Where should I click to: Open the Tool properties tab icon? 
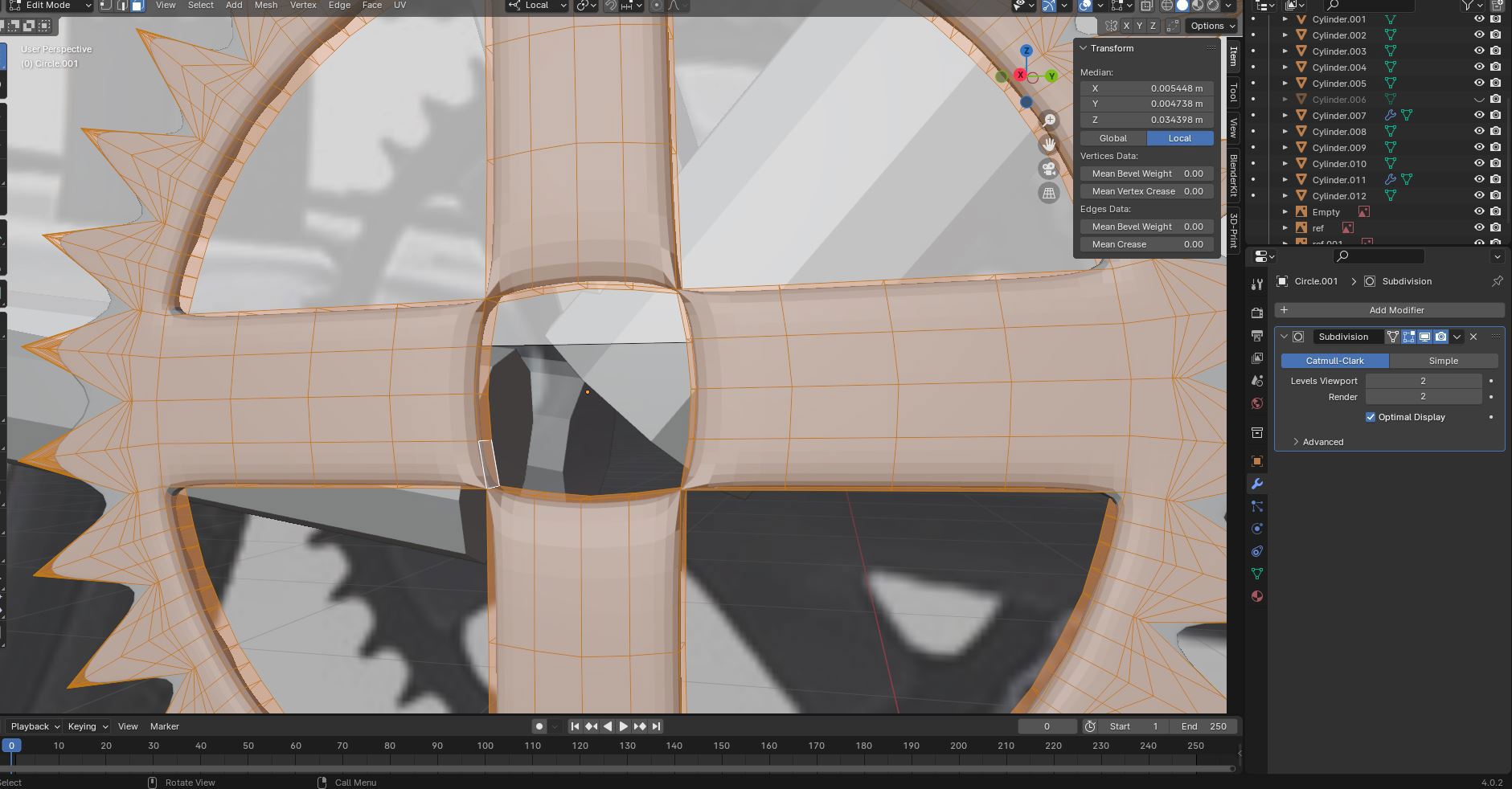point(1257,284)
